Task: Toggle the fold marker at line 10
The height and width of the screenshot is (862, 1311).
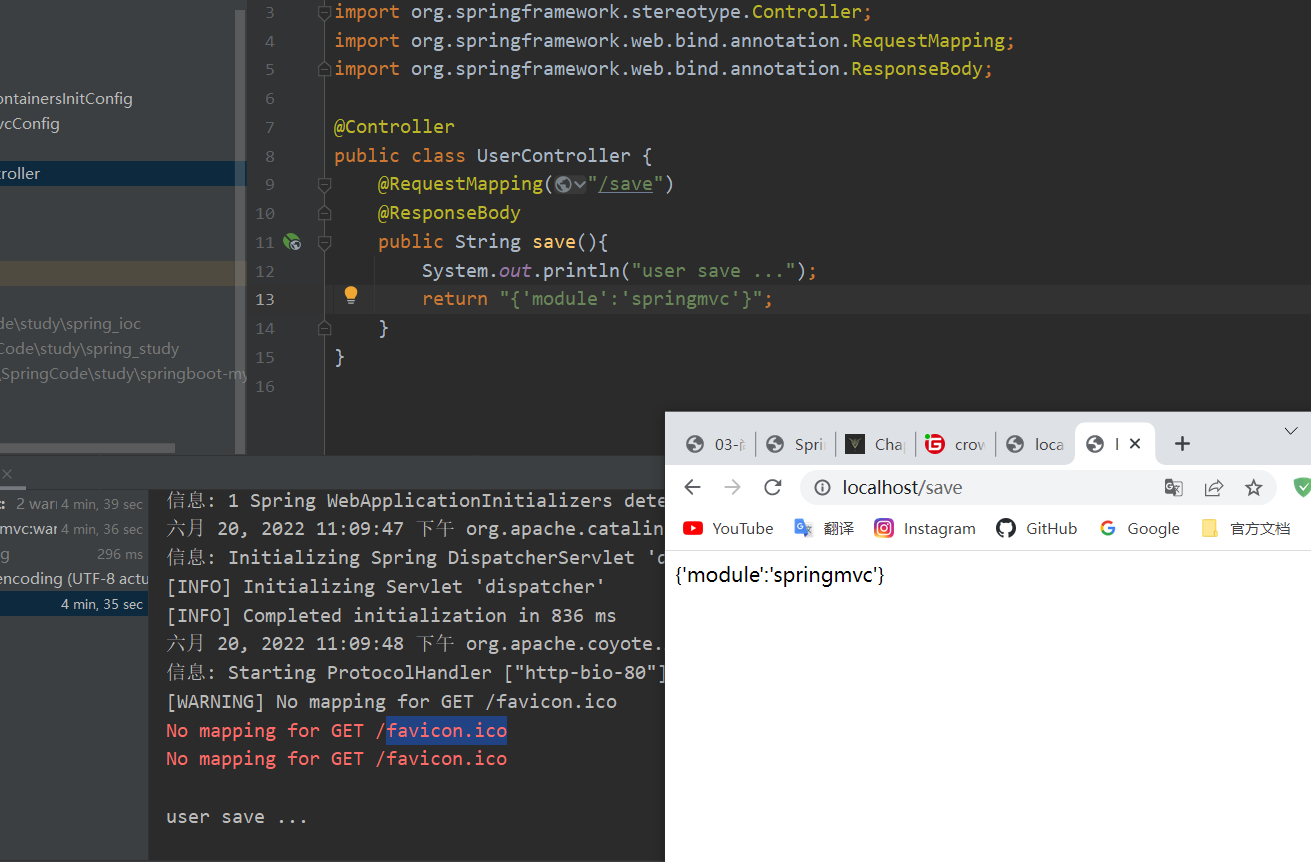Action: click(x=324, y=213)
